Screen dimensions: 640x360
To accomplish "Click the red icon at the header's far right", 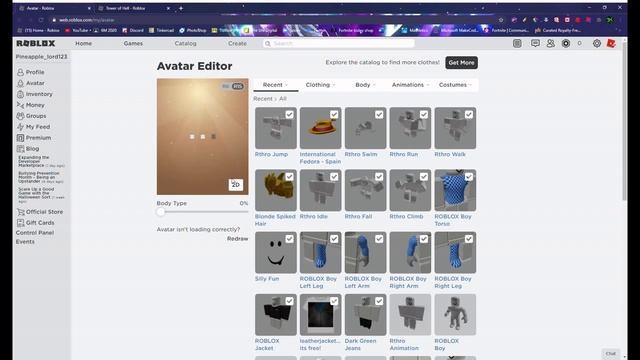I will coord(611,43).
